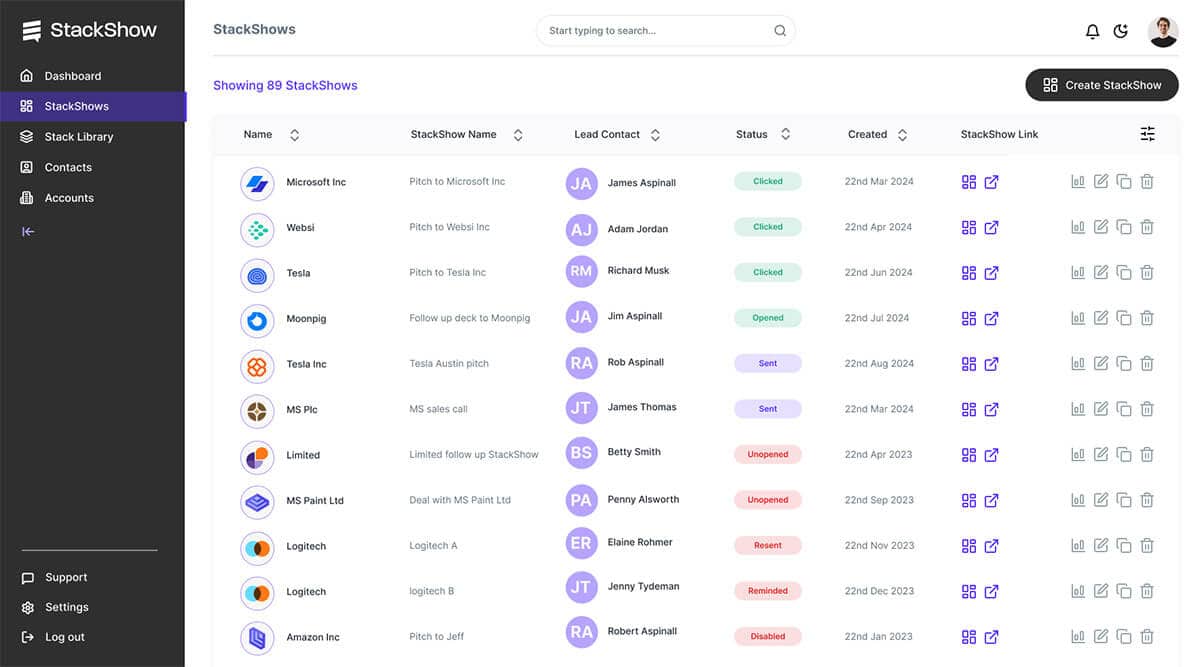This screenshot has width=1200, height=667.
Task: Click the StackShow grid link icon for Amazon Inc
Action: (968, 636)
